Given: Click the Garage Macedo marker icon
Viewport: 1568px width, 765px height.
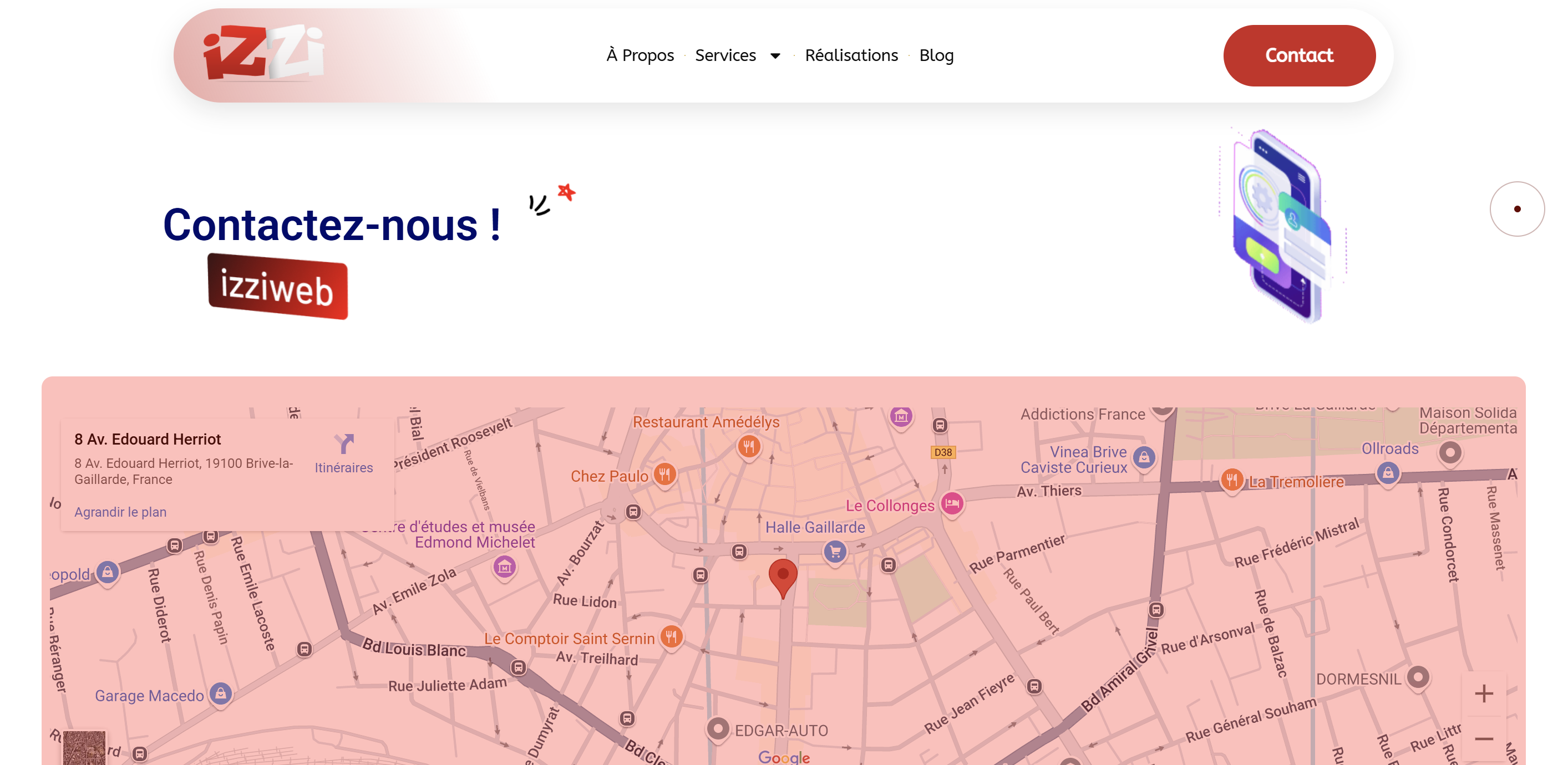Looking at the screenshot, I should [x=220, y=693].
